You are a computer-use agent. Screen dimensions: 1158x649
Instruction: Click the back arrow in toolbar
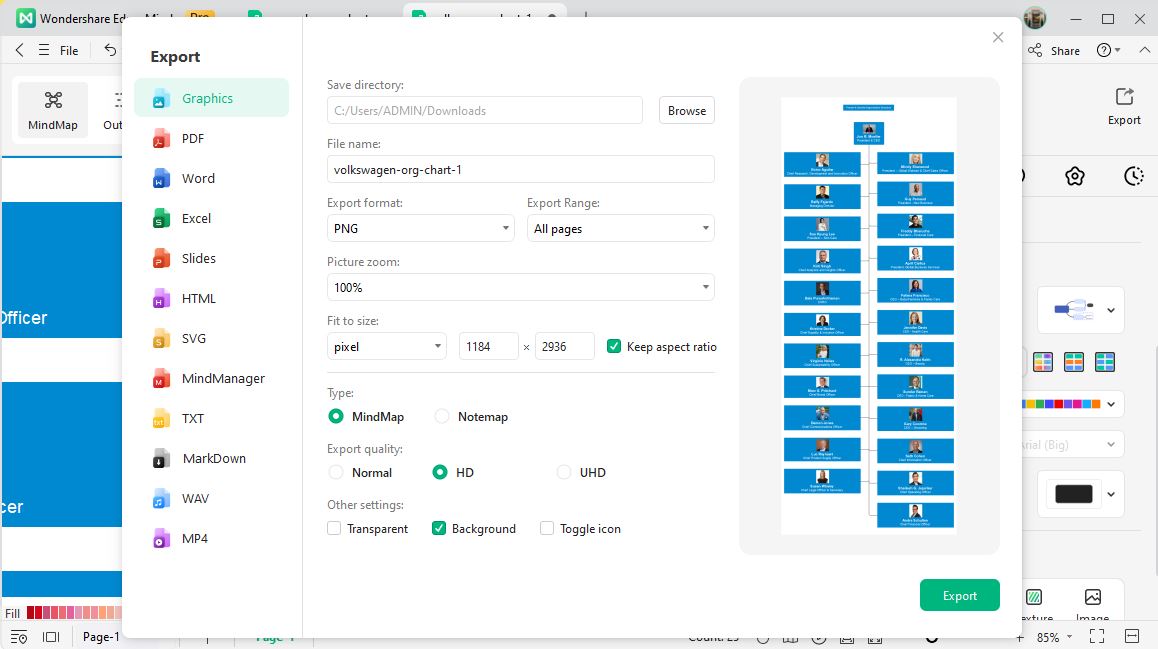(x=20, y=50)
